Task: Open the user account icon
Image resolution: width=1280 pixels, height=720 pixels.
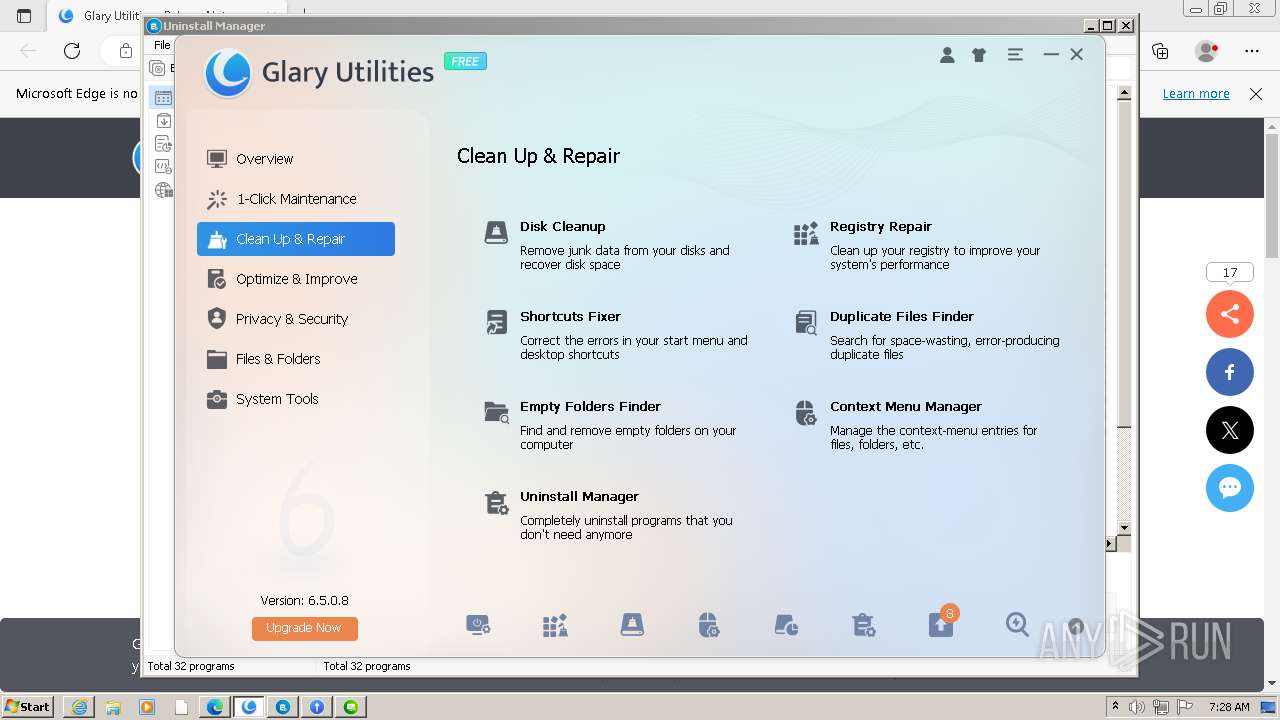Action: pos(947,55)
